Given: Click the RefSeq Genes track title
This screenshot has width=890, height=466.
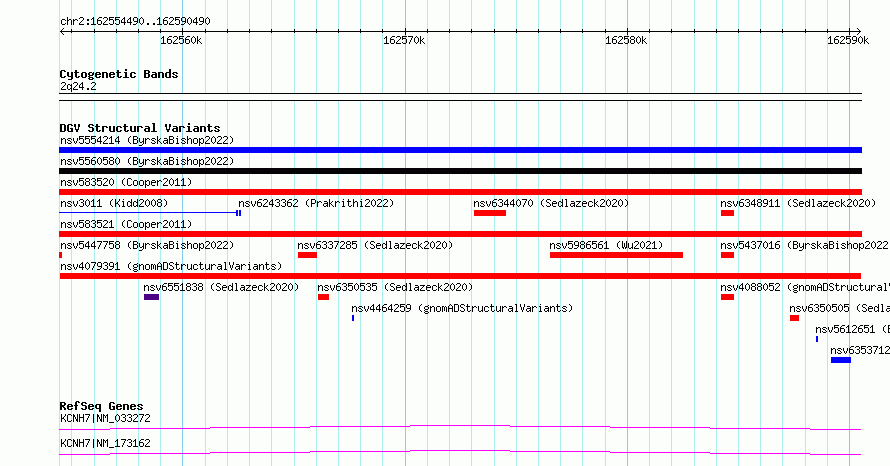Looking at the screenshot, I should [x=101, y=406].
